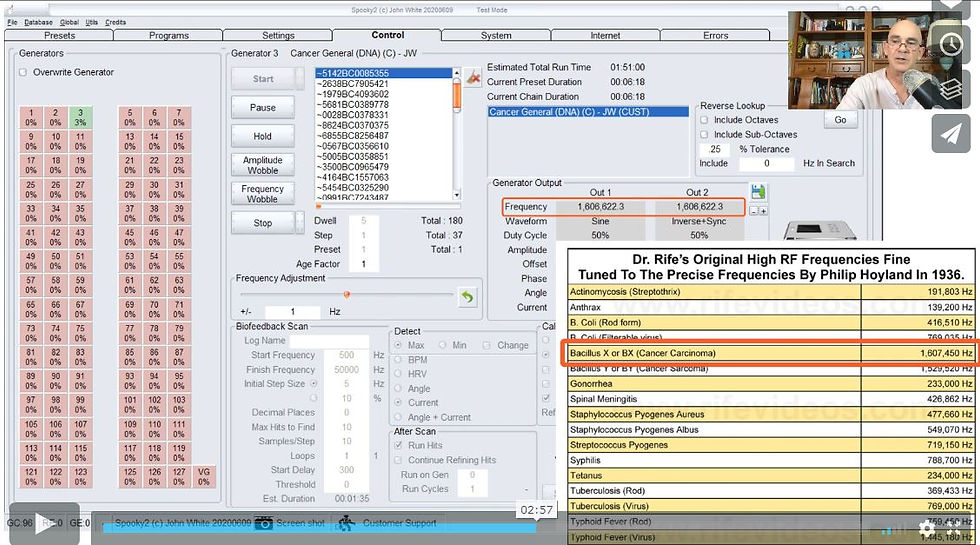Image resolution: width=980 pixels, height=545 pixels.
Task: Click the paper-plane share icon
Action: click(951, 133)
